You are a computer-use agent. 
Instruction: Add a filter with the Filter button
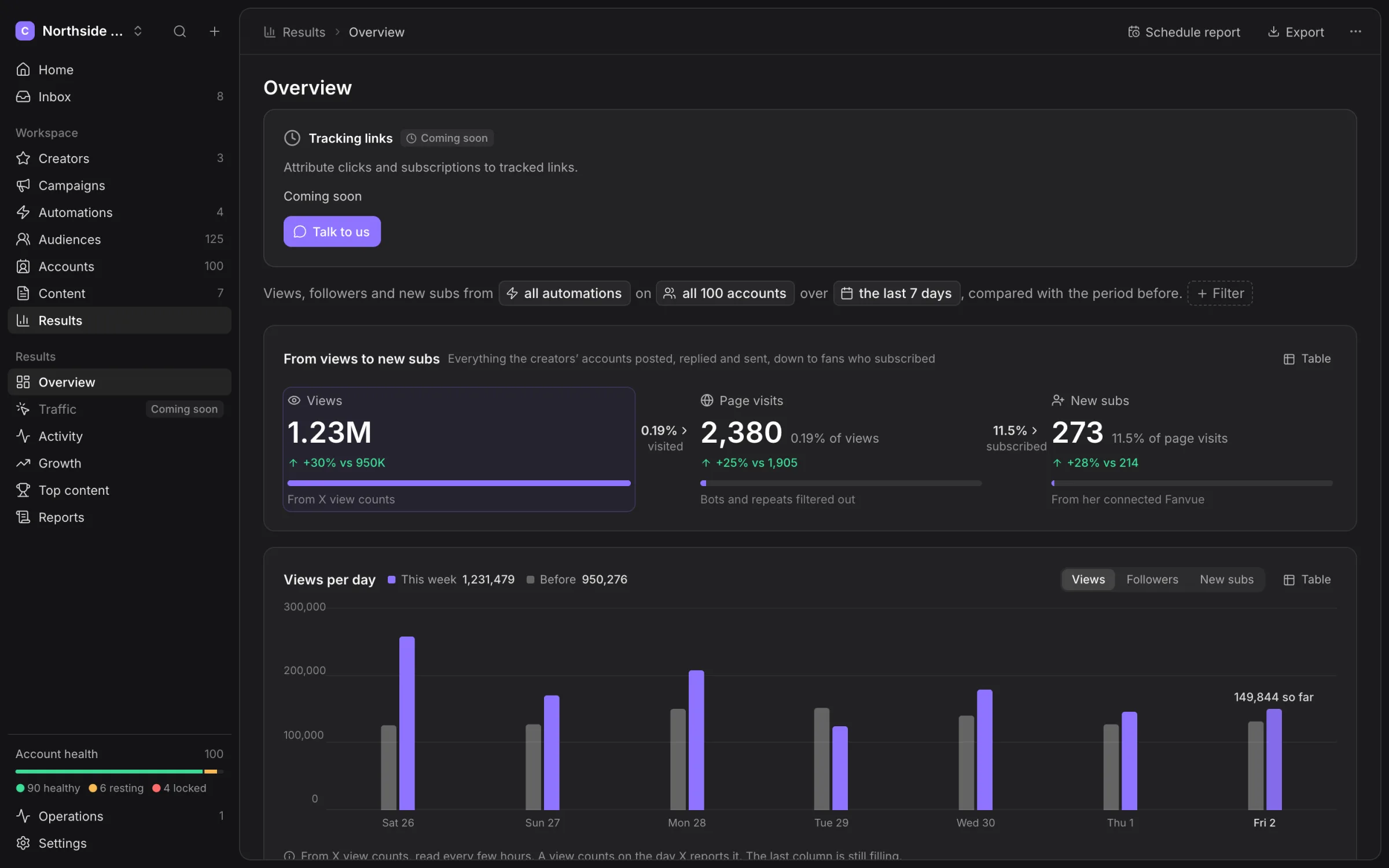tap(1220, 293)
